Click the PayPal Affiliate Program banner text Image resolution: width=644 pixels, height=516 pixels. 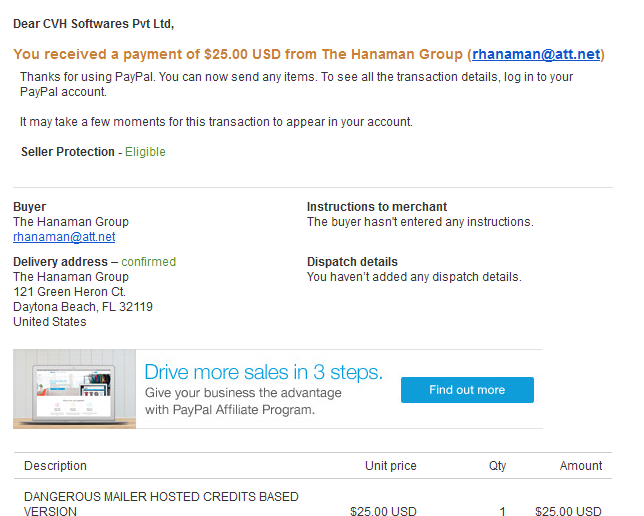[x=243, y=401]
